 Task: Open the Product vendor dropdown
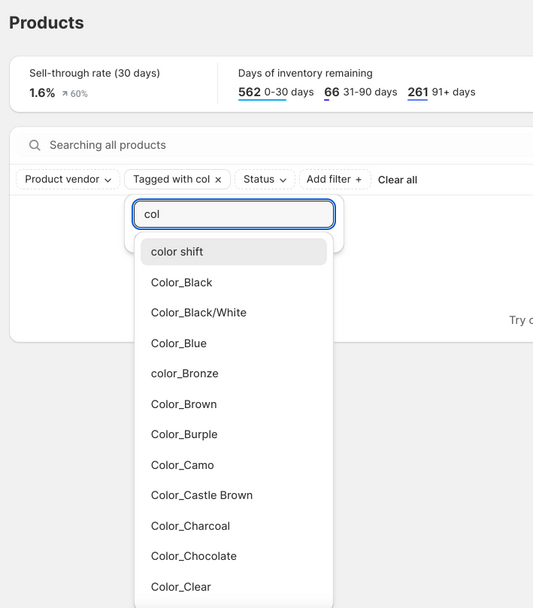tap(68, 180)
